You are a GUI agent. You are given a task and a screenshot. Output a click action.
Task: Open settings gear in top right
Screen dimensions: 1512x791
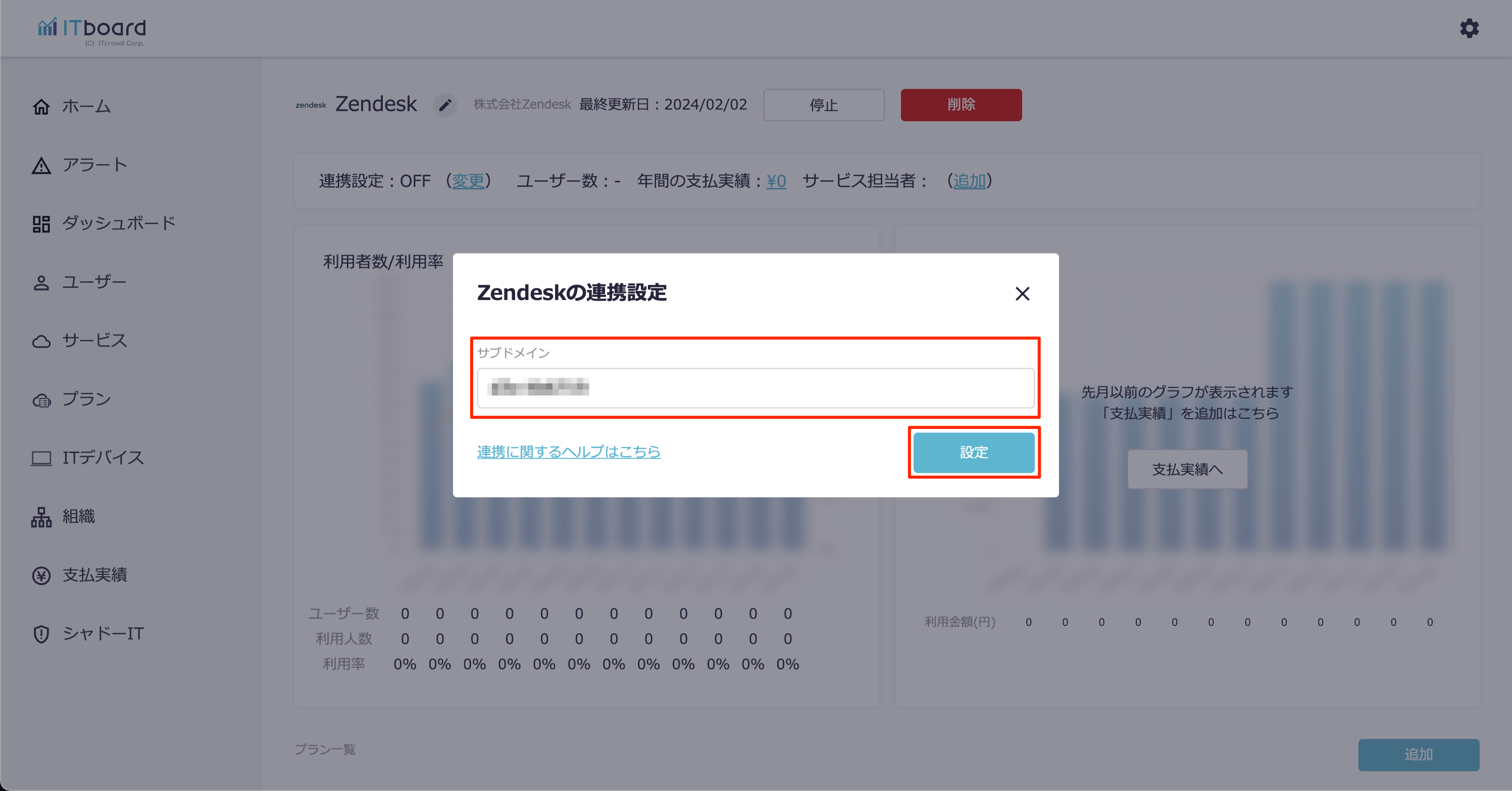pyautogui.click(x=1469, y=28)
